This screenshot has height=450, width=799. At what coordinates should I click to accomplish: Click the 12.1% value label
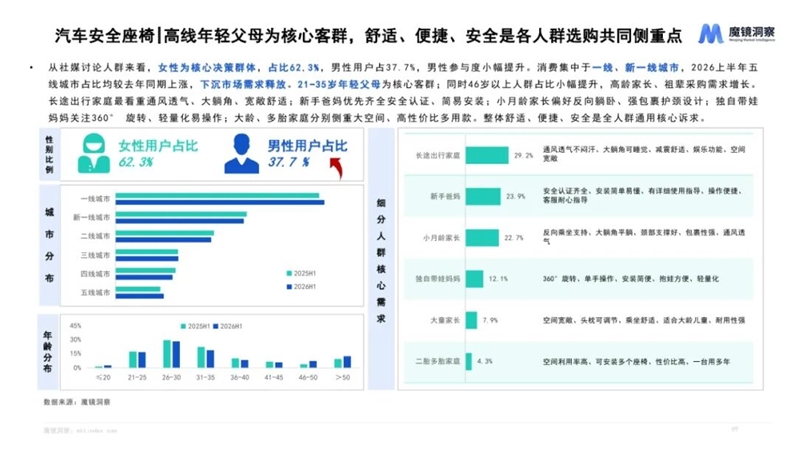(x=498, y=279)
